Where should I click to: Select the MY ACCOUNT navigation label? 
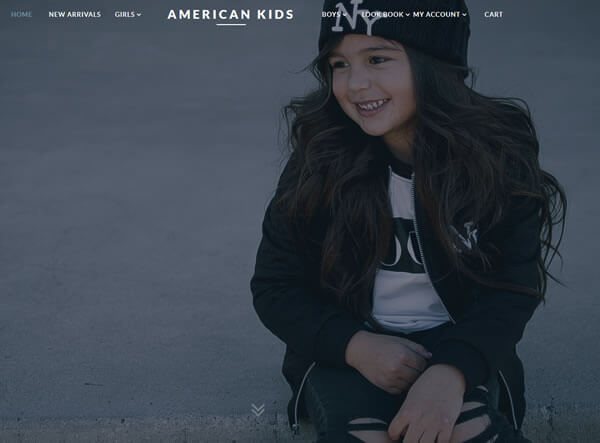tap(436, 15)
